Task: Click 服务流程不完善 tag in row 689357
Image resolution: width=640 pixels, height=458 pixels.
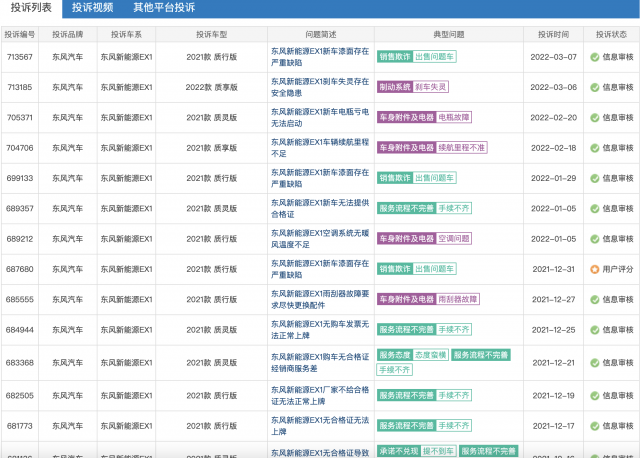Action: 407,209
